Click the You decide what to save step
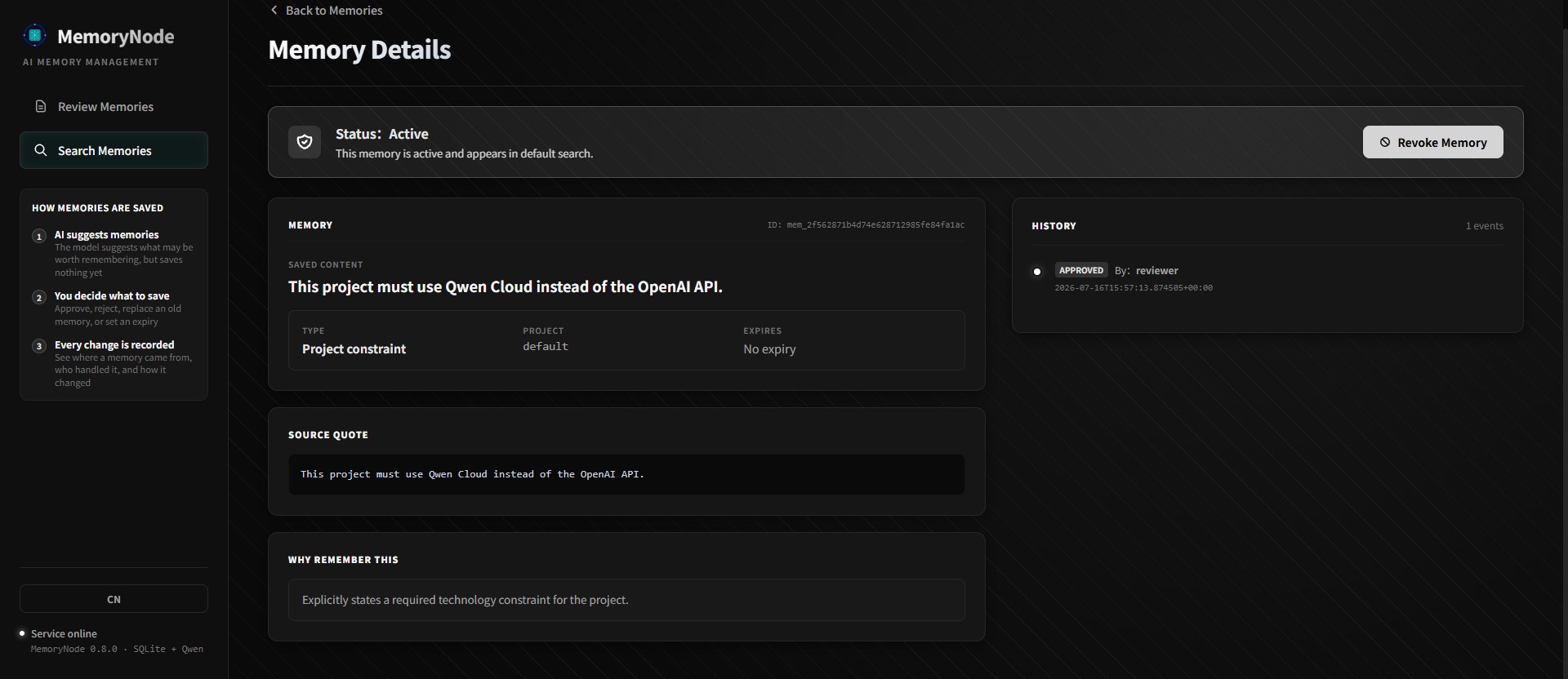The width and height of the screenshot is (1568, 679). (x=112, y=295)
